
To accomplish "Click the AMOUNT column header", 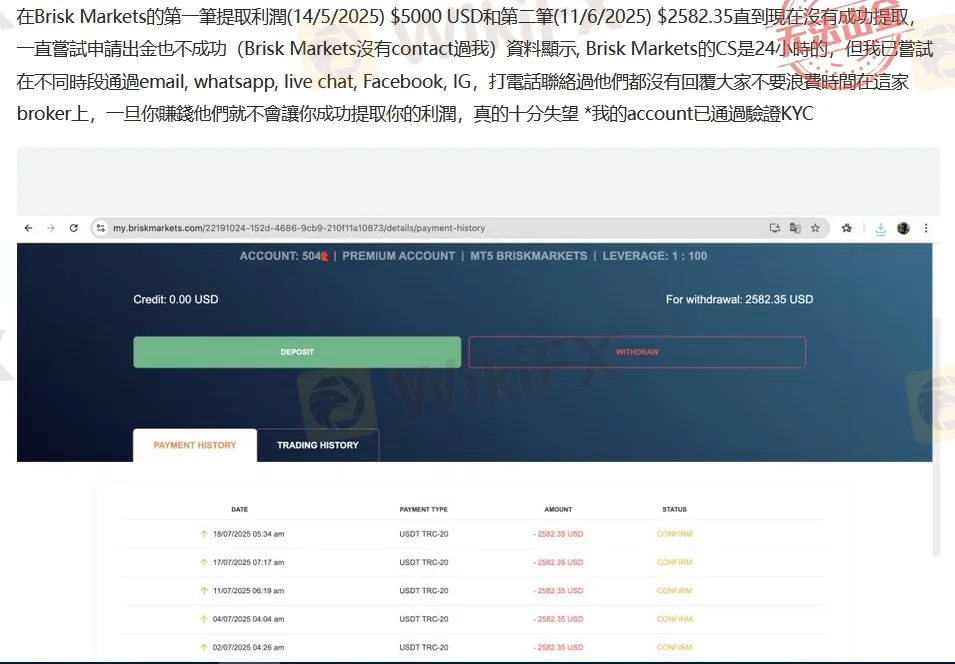I will (x=558, y=509).
